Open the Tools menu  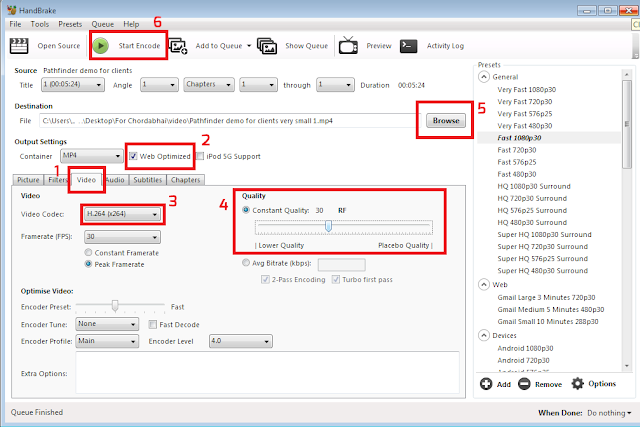point(40,24)
